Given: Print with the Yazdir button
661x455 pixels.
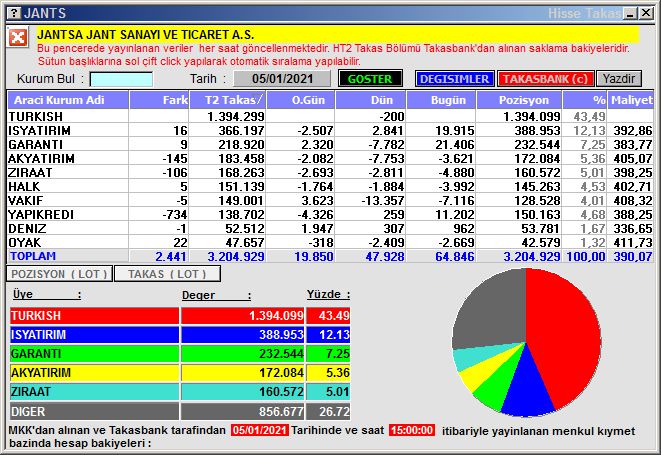Looking at the screenshot, I should coord(618,79).
